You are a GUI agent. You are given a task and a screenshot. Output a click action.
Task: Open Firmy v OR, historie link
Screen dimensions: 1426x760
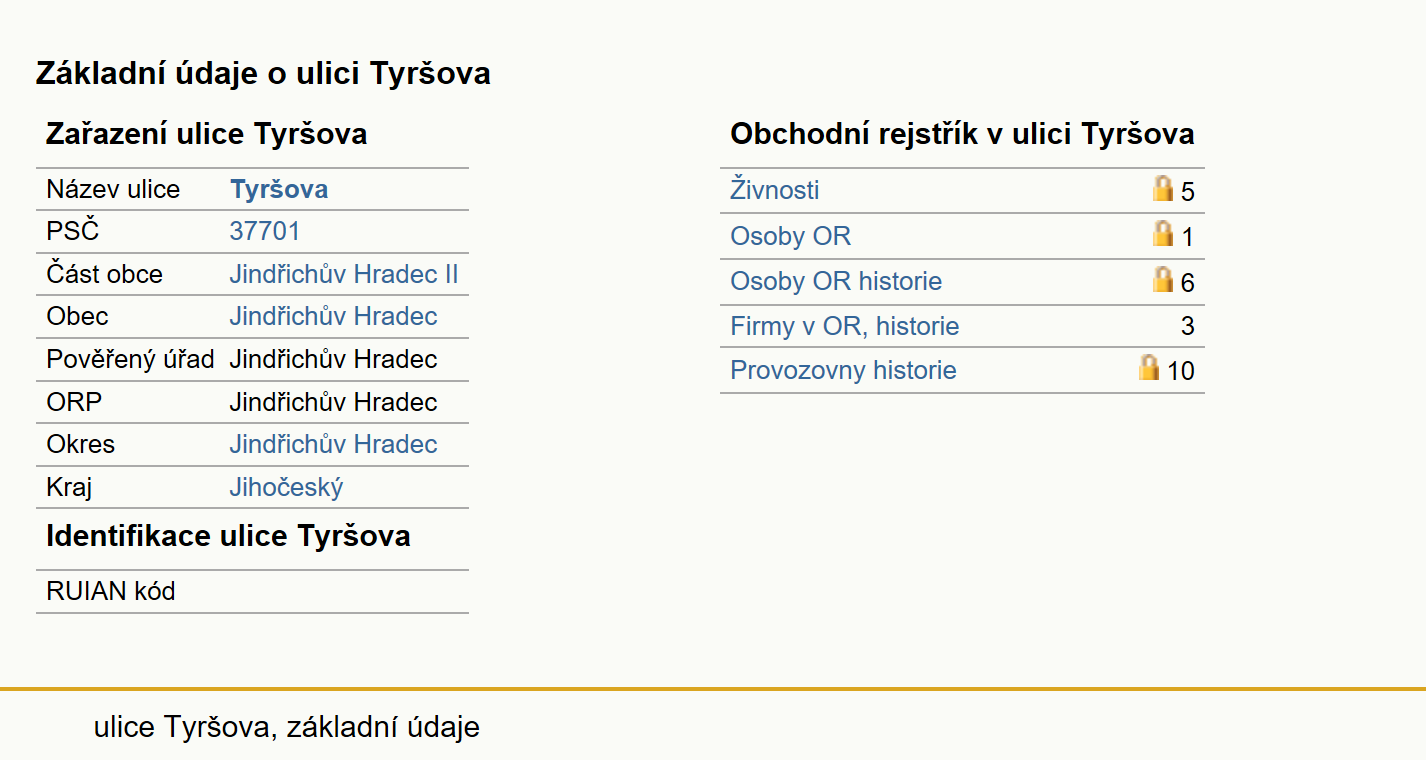click(845, 326)
